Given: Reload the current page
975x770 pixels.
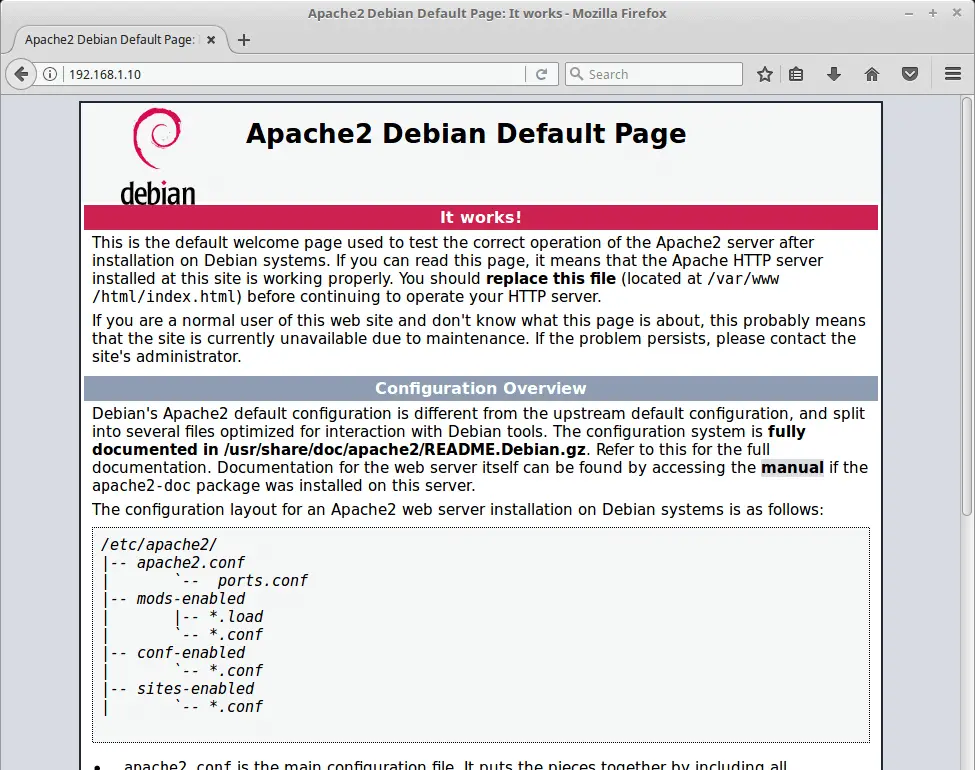Looking at the screenshot, I should (x=541, y=74).
